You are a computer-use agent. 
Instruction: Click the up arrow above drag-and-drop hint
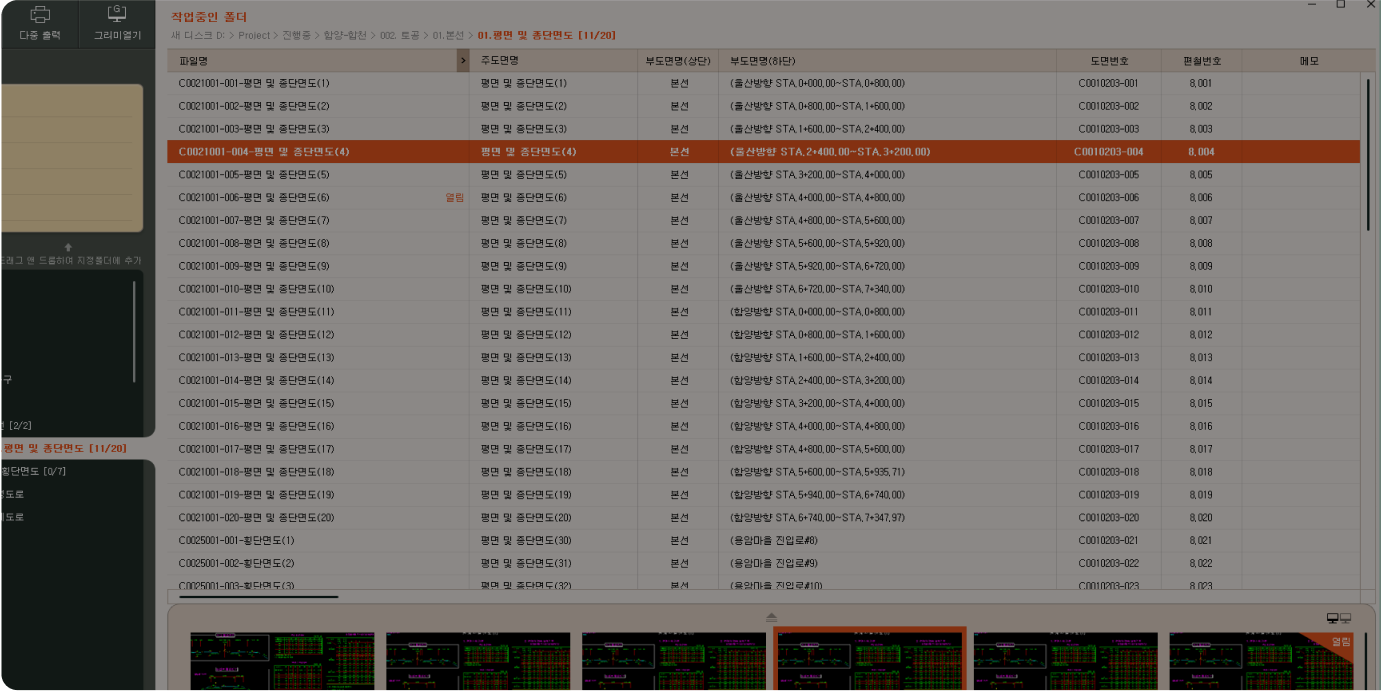pyautogui.click(x=68, y=246)
